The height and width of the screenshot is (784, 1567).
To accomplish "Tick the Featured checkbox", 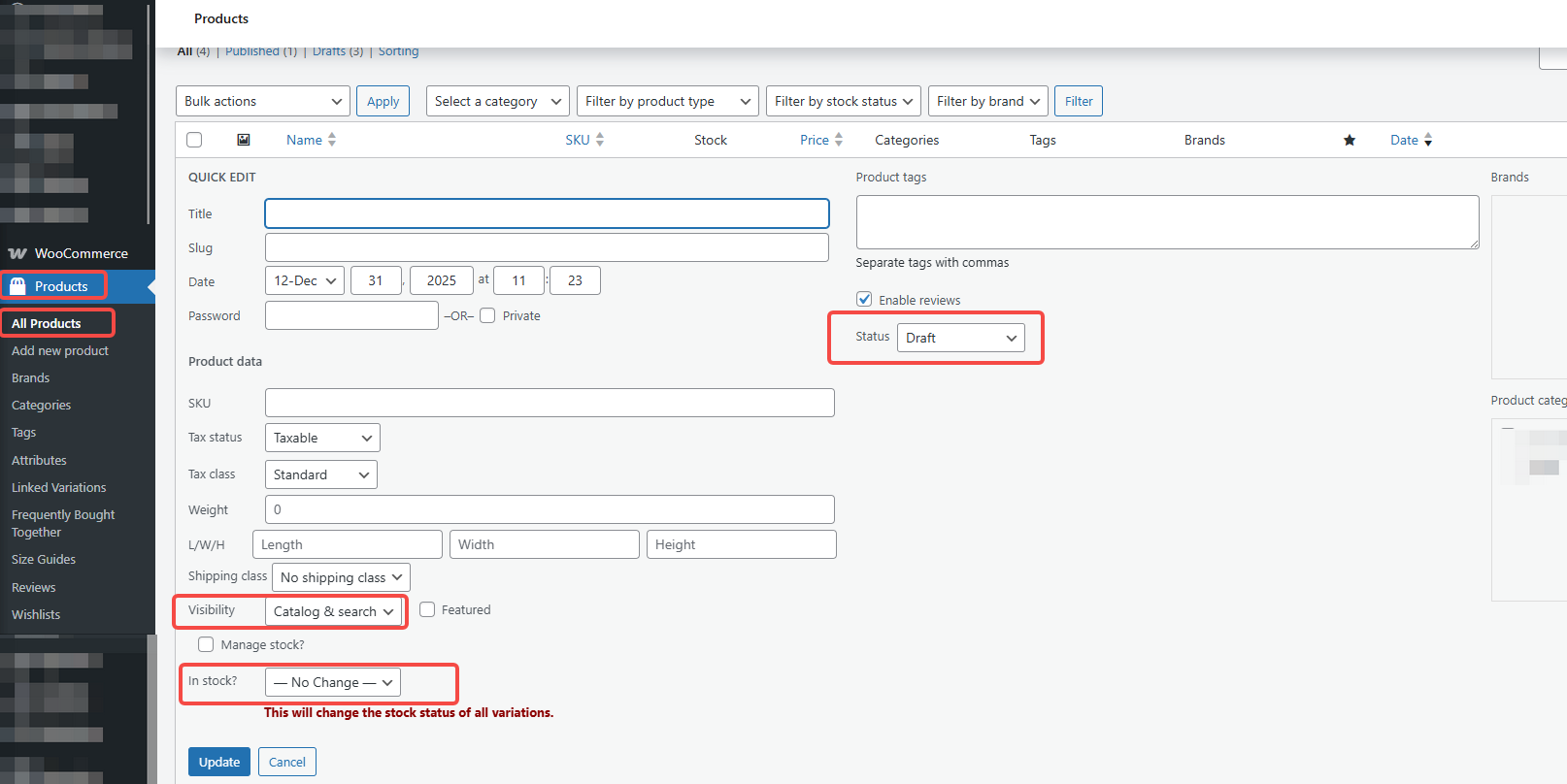I will pyautogui.click(x=427, y=609).
